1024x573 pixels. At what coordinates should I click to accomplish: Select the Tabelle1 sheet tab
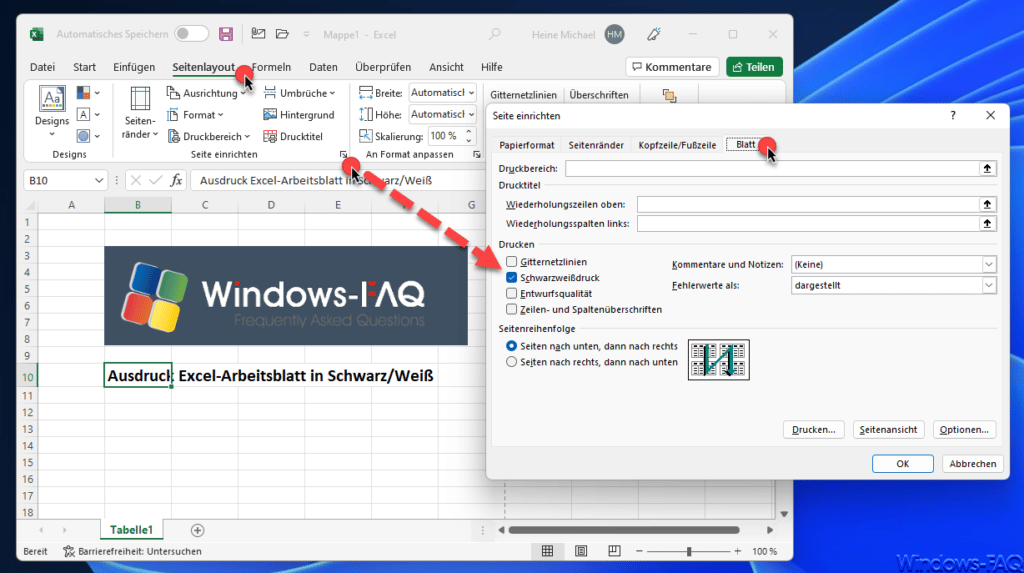point(131,530)
